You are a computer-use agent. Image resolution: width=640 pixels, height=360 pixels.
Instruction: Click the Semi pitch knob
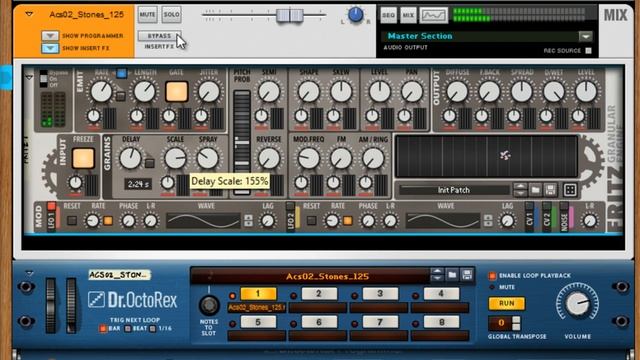click(x=269, y=91)
